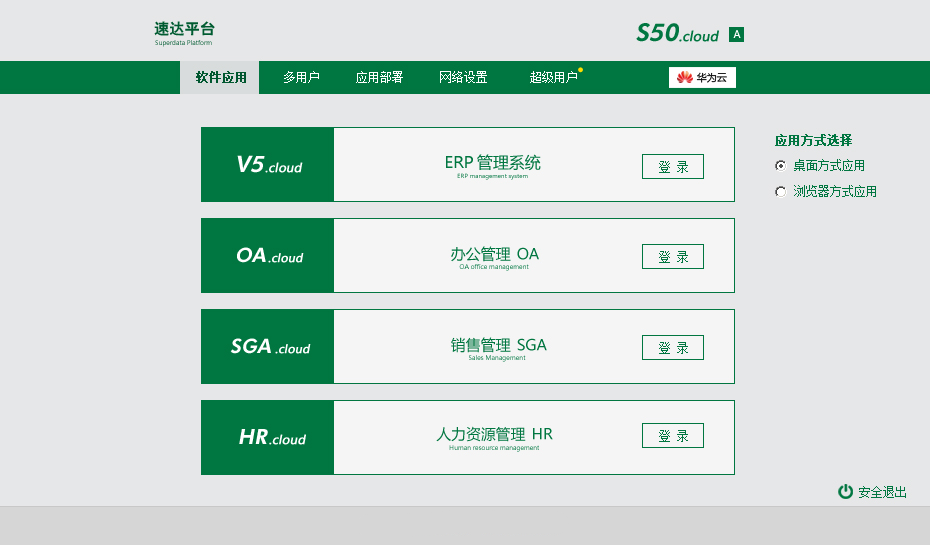Click the V5.cloud logo tile

pyautogui.click(x=267, y=164)
